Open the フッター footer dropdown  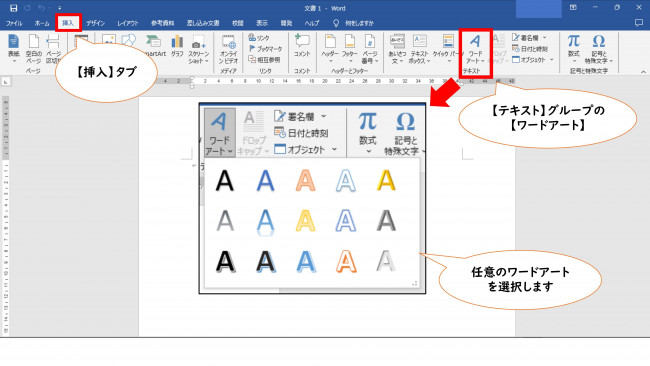tap(350, 49)
